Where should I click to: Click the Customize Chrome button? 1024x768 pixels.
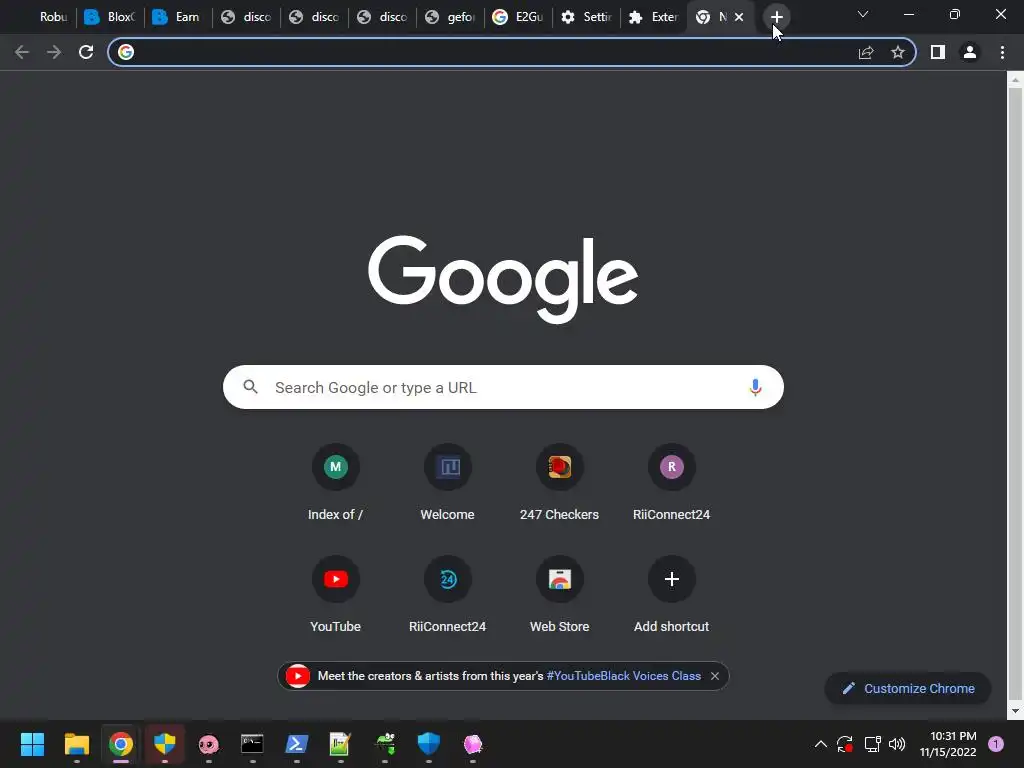point(908,688)
